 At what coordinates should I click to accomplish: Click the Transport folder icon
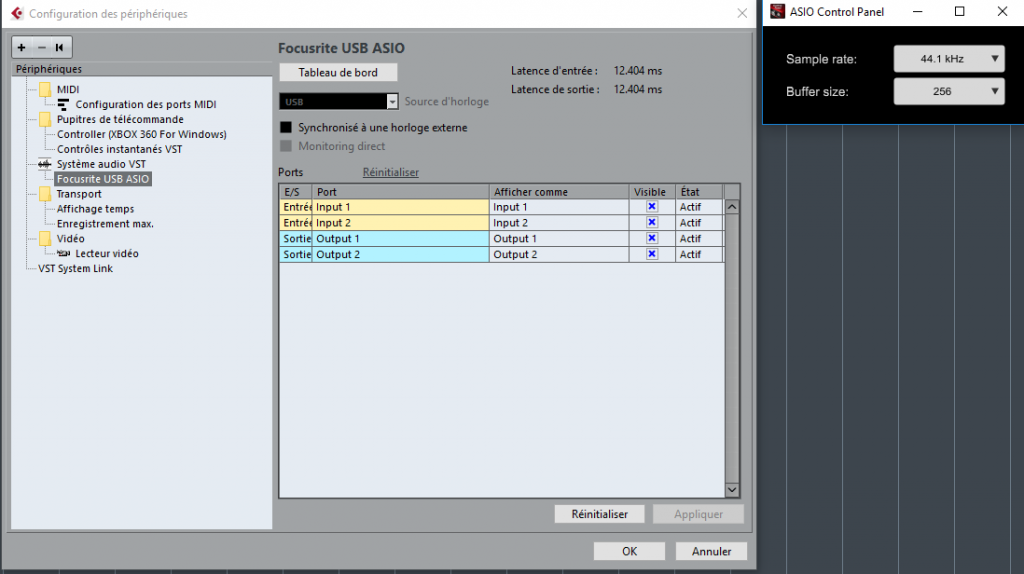45,194
